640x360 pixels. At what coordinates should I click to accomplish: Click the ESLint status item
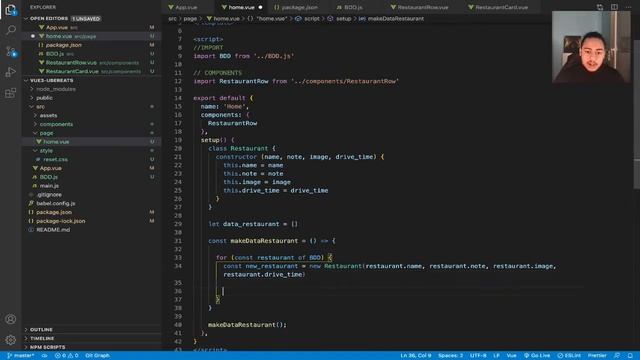(569, 356)
